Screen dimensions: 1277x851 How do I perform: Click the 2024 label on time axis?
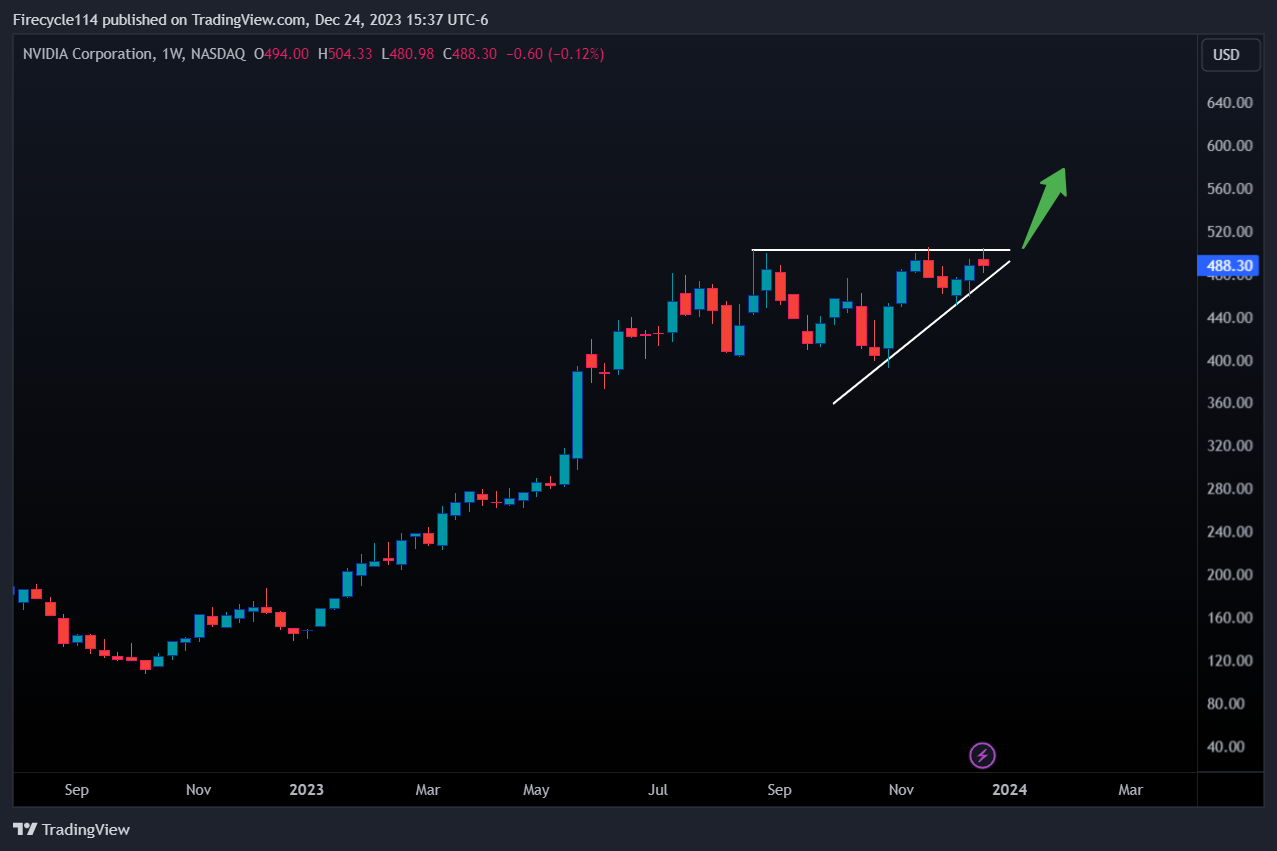1009,790
